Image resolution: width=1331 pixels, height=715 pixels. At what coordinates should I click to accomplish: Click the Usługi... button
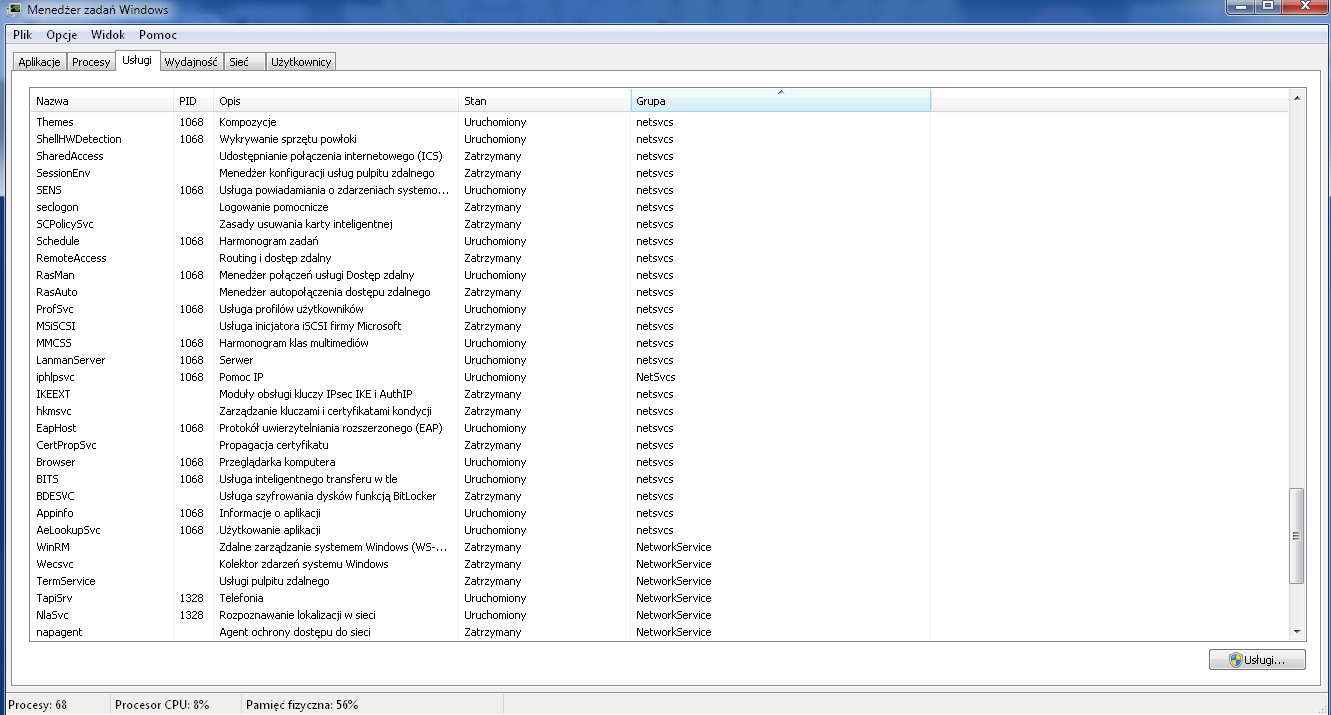click(x=1257, y=660)
